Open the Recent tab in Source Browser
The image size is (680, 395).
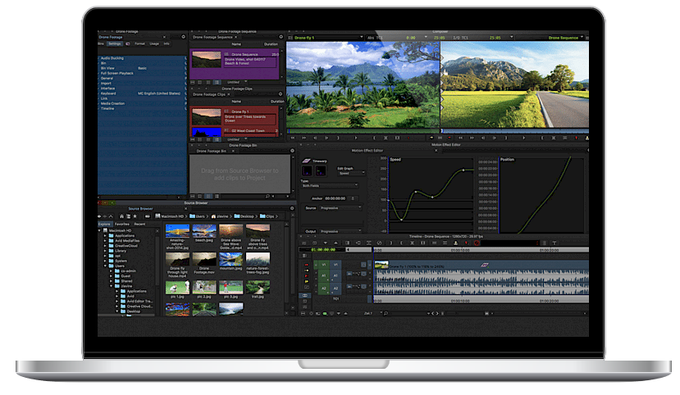[x=140, y=224]
